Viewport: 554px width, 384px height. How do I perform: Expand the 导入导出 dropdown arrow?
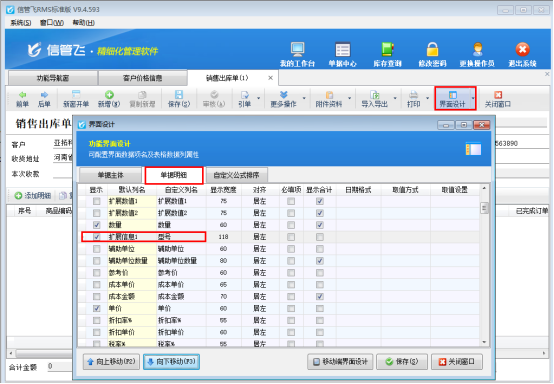click(395, 98)
